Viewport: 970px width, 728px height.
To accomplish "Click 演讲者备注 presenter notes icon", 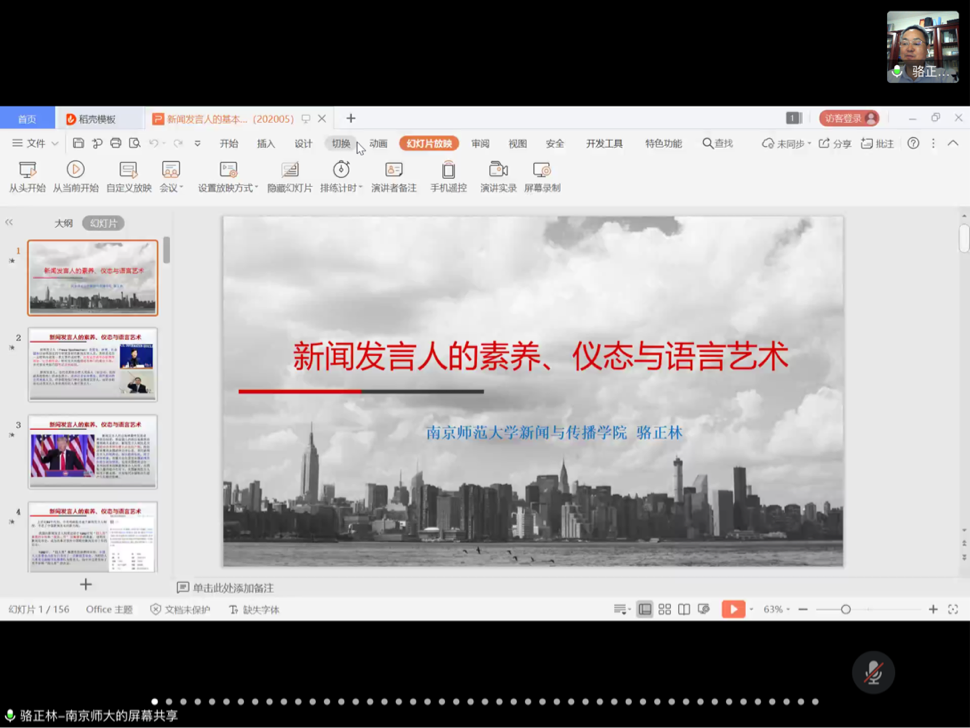I will point(393,171).
